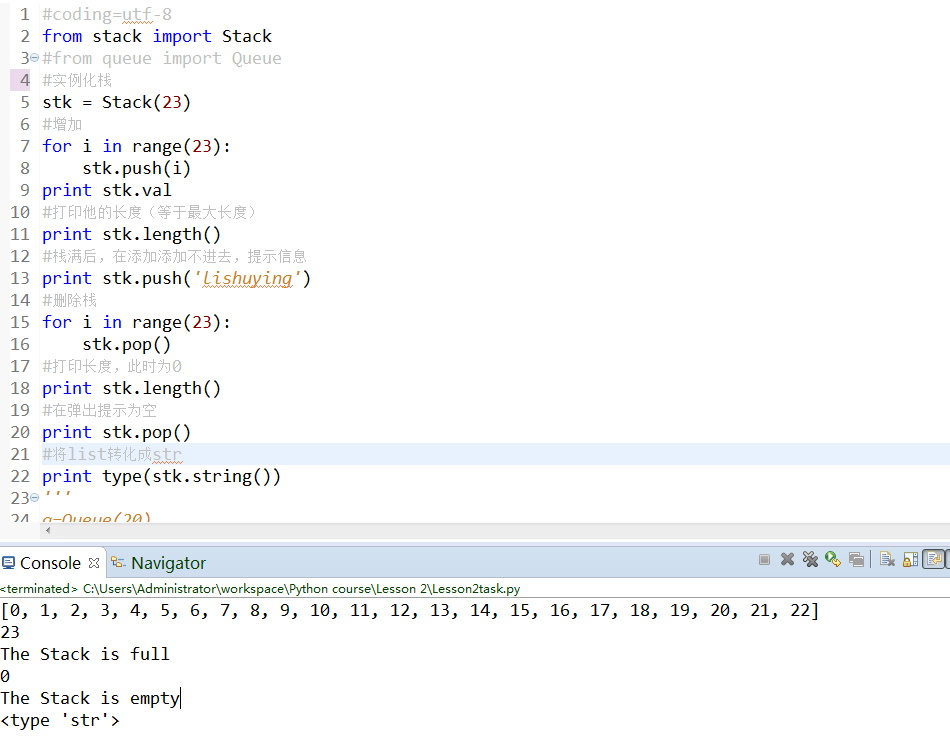950x739 pixels.
Task: Click the gray stacked windows console icon
Action: pos(856,560)
